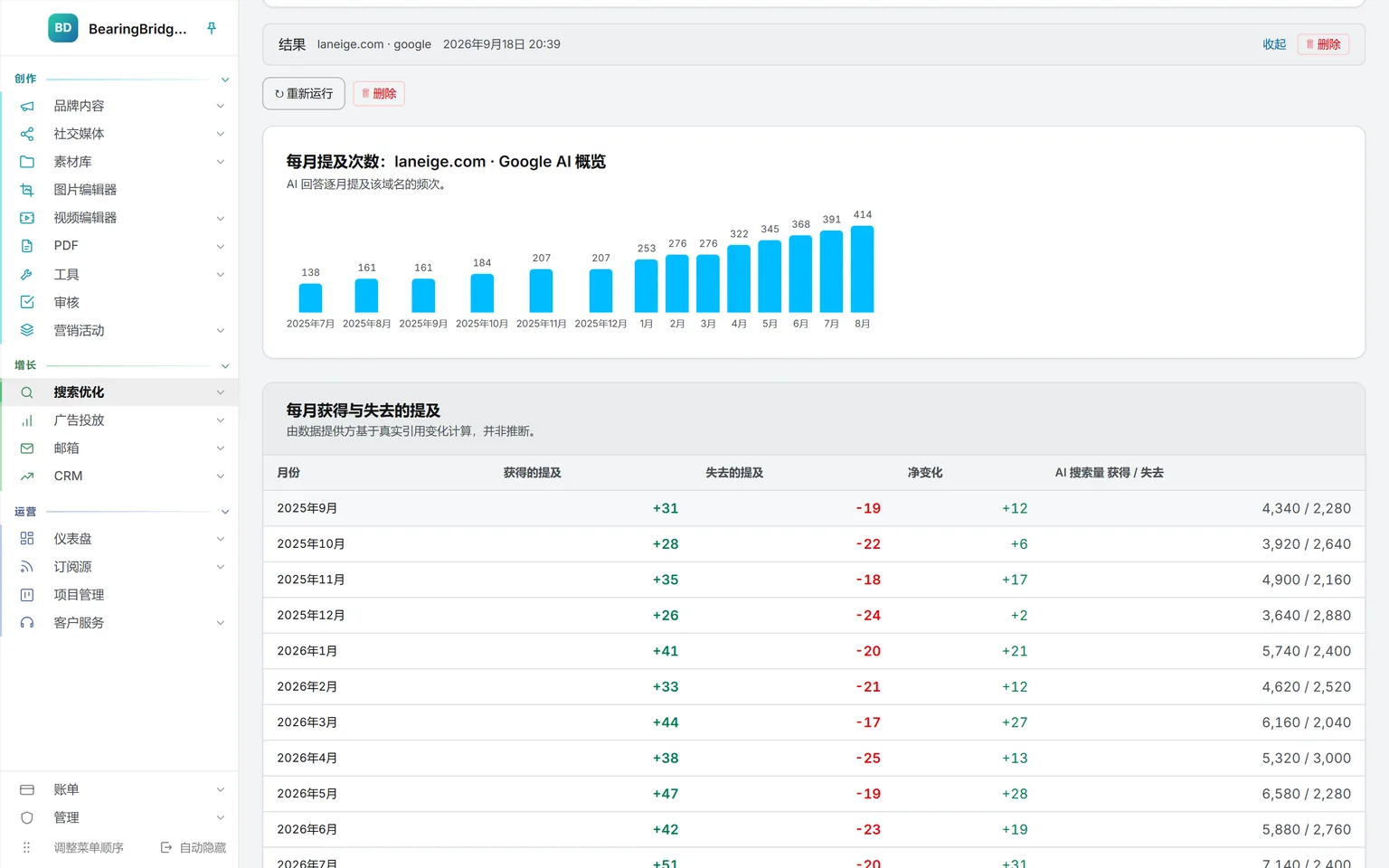Open the 图片编辑器 crop icon
The height and width of the screenshot is (868, 1389).
coord(27,190)
